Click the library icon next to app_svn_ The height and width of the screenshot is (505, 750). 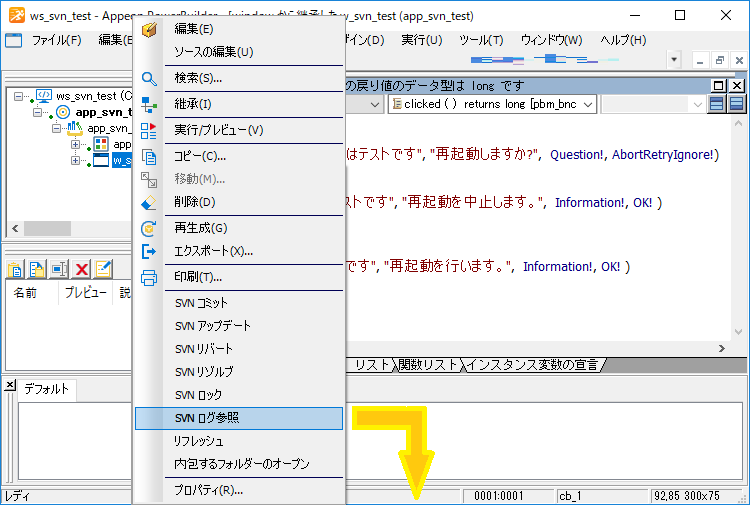point(74,128)
